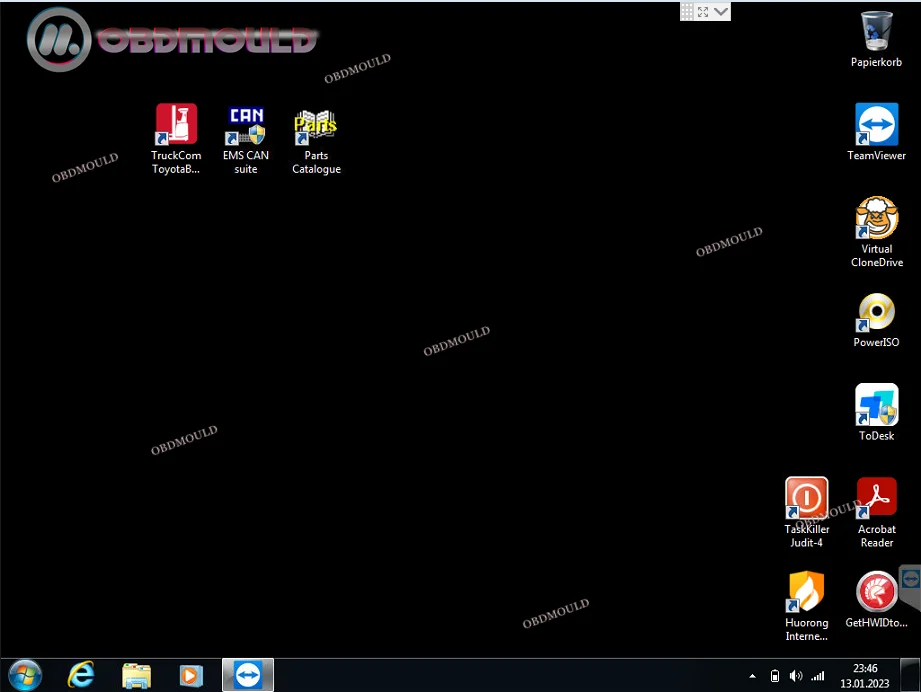Select the TaskKiller Judit-4 shortcut
The image size is (921, 692).
tap(806, 499)
